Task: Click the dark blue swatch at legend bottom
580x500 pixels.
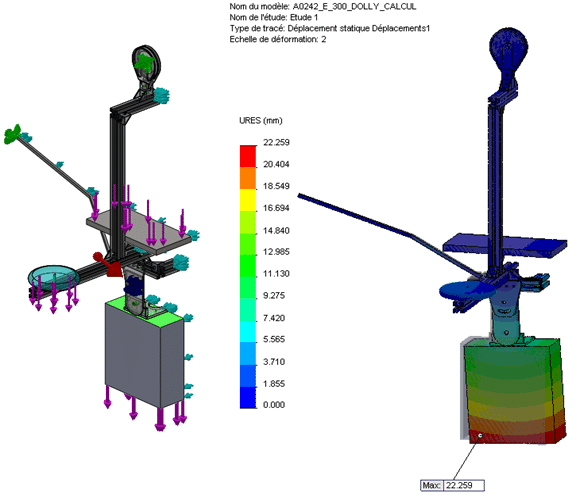Action: click(x=248, y=398)
